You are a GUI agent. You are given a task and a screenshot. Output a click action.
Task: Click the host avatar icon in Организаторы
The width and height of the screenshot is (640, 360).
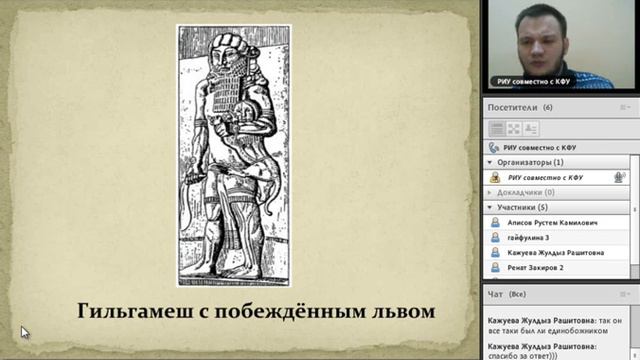[495, 178]
